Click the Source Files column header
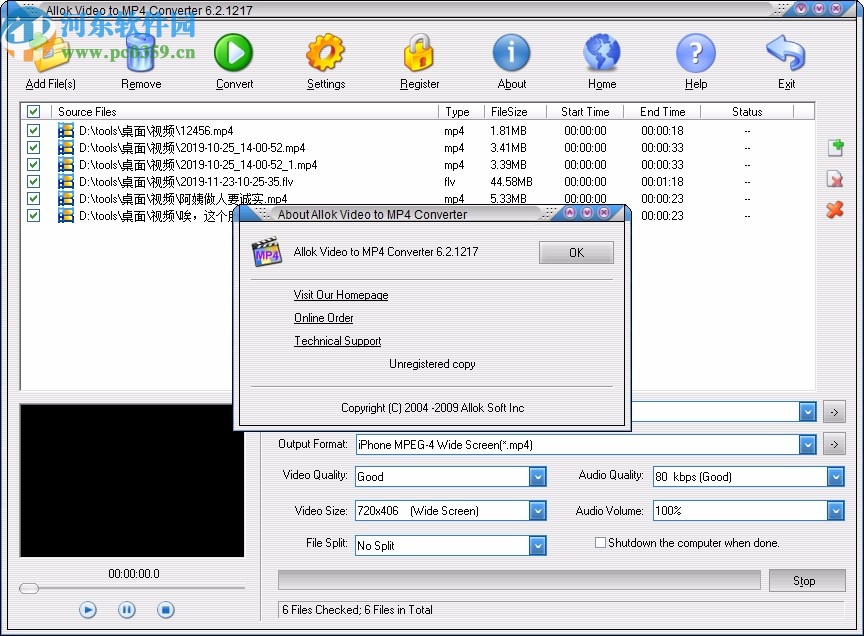This screenshot has width=864, height=636. [87, 111]
